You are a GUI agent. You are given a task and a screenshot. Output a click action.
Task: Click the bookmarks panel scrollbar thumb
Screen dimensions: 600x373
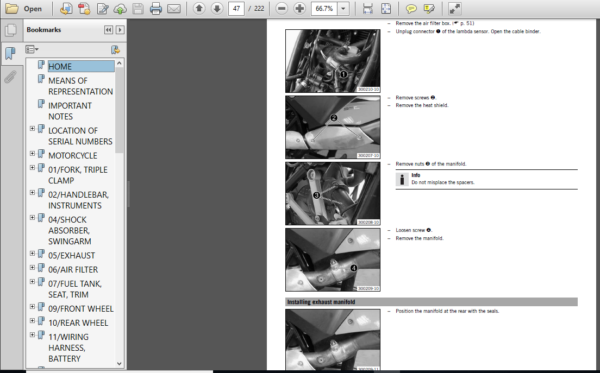click(x=119, y=110)
